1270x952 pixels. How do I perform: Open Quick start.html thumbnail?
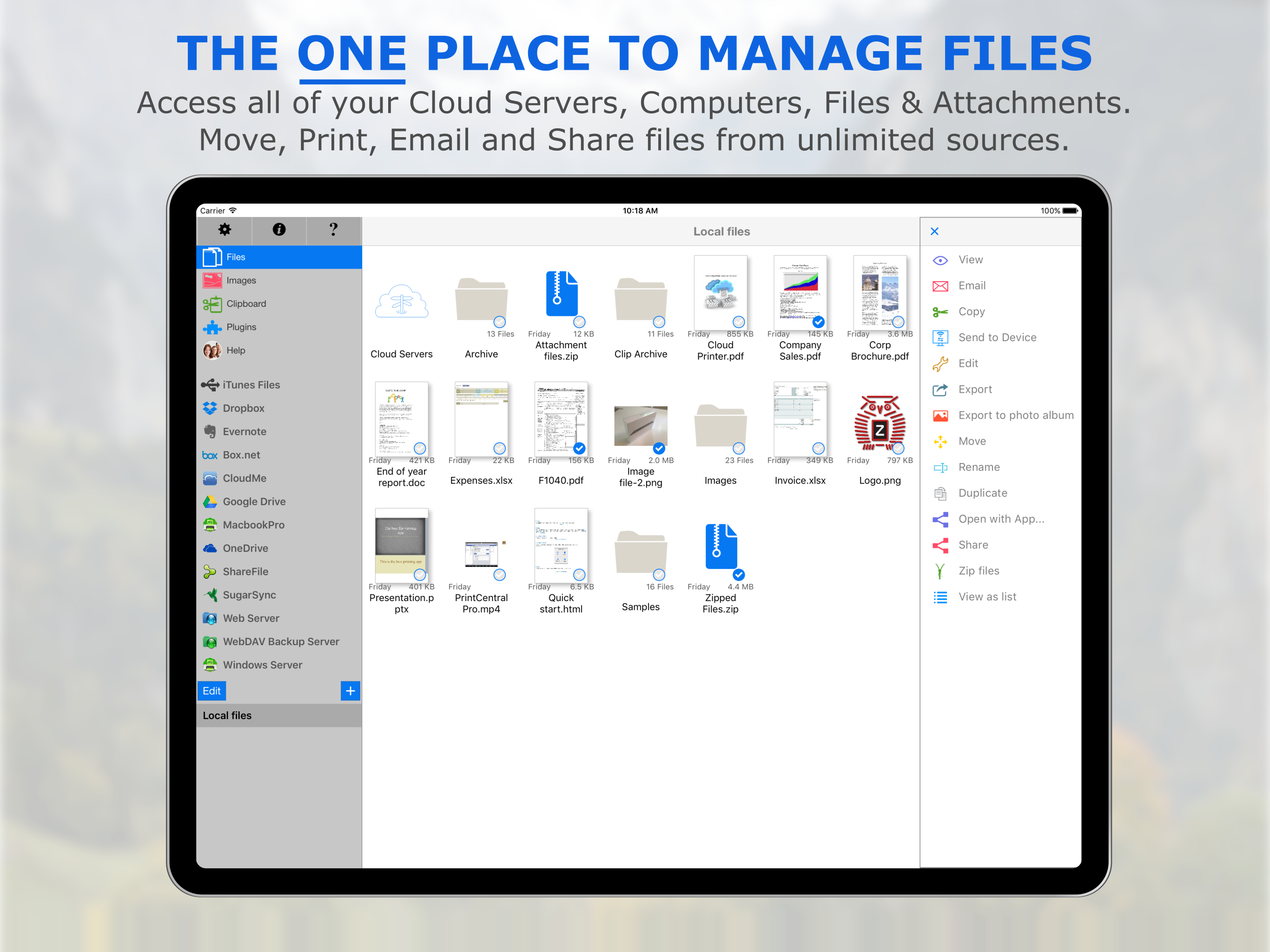coord(561,545)
